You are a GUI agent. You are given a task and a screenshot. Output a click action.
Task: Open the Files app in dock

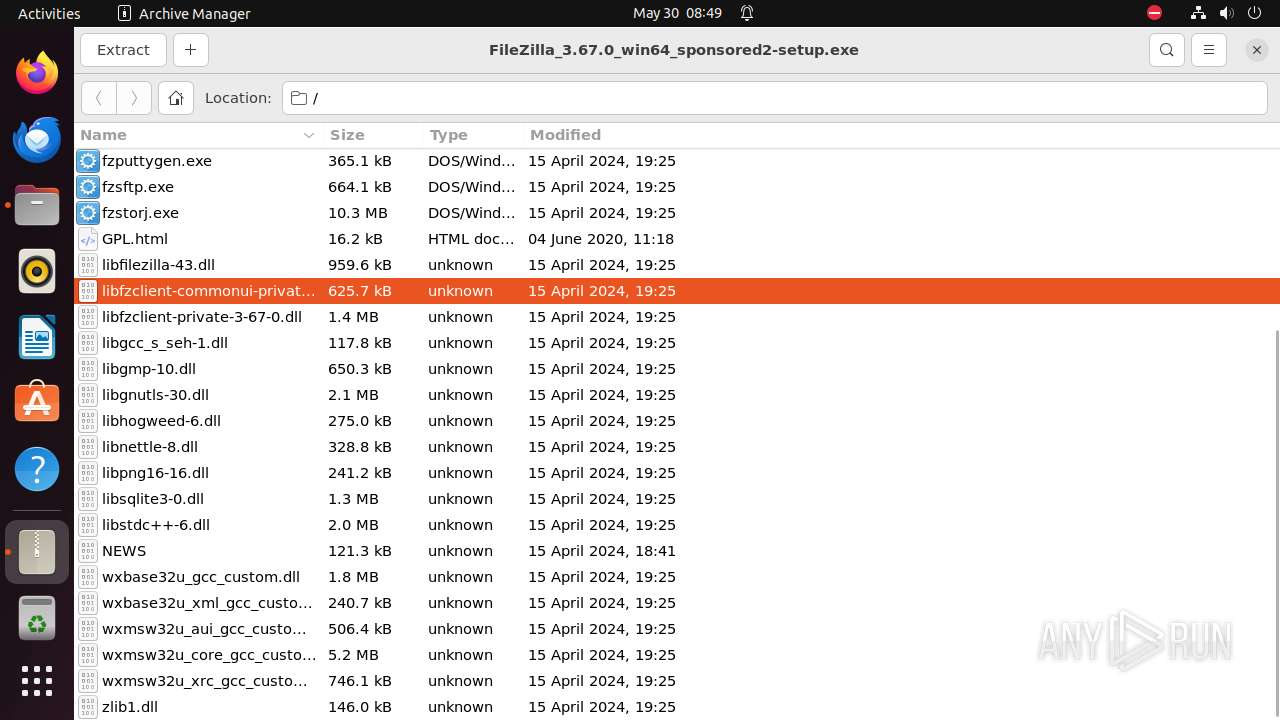pyautogui.click(x=37, y=205)
